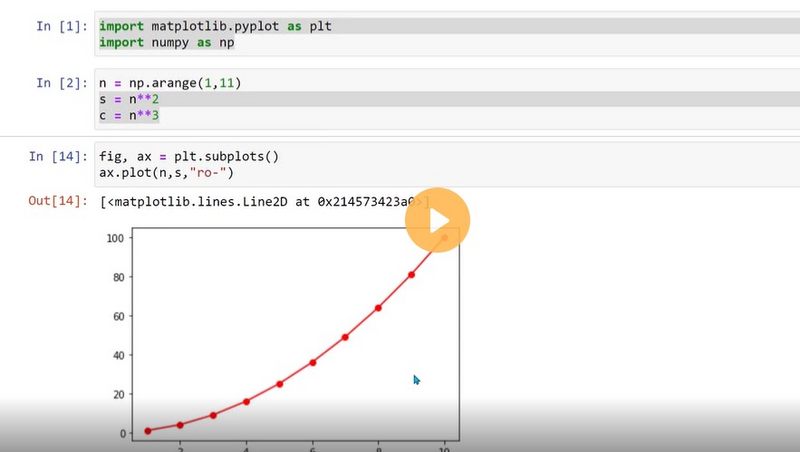The width and height of the screenshot is (800, 452).
Task: Click the 'c = n**3' code line
Action: (x=130, y=117)
